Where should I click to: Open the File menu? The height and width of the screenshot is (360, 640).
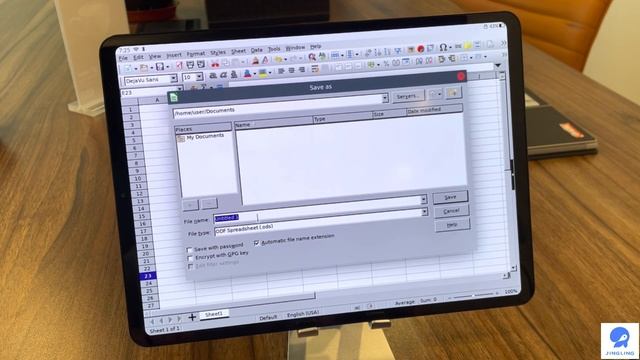pyautogui.click(x=123, y=59)
